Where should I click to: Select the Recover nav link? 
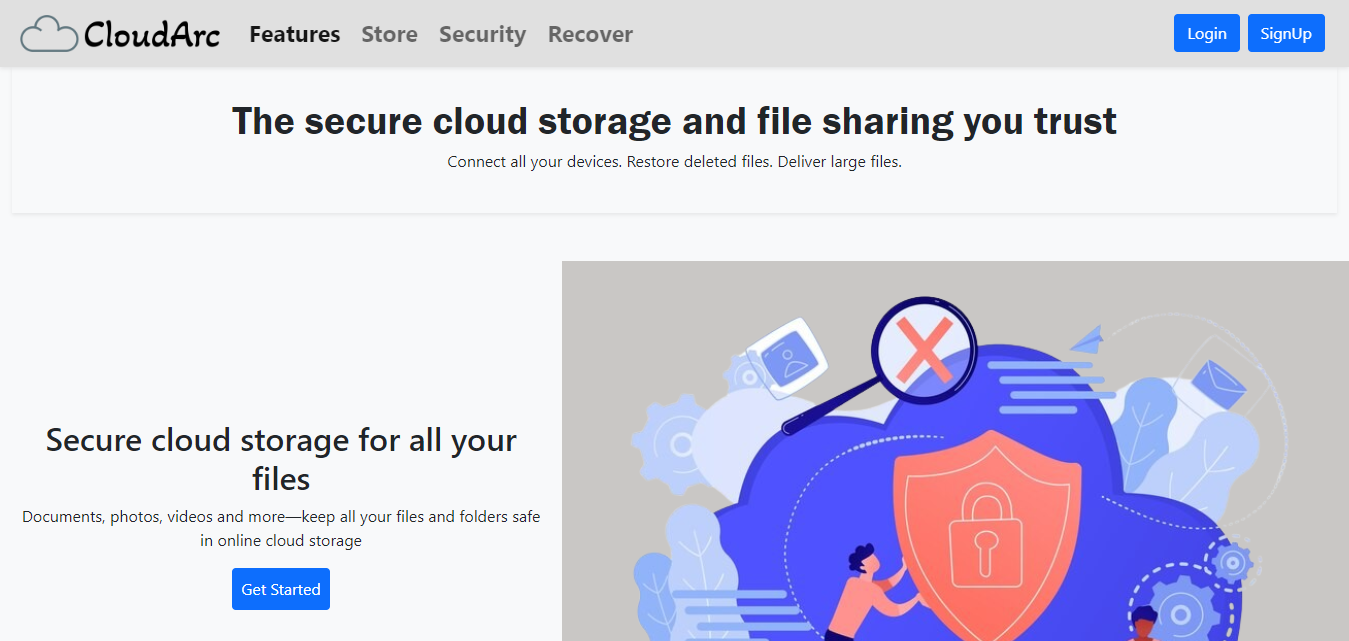590,34
